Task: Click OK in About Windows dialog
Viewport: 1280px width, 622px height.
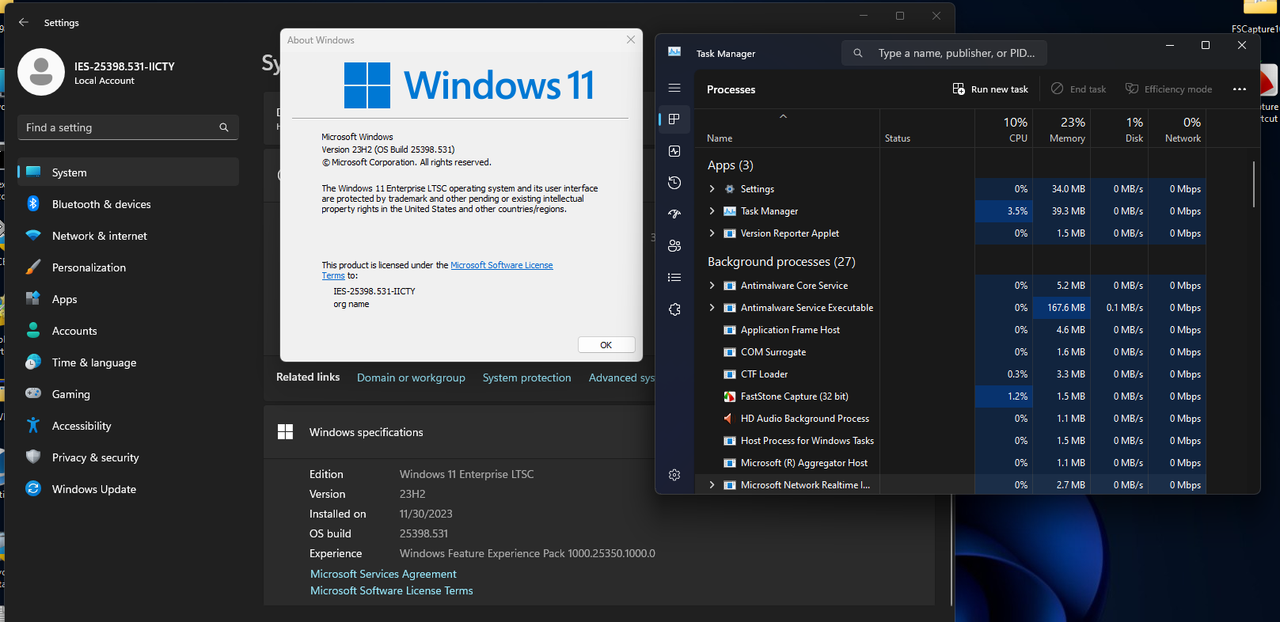Action: 606,344
